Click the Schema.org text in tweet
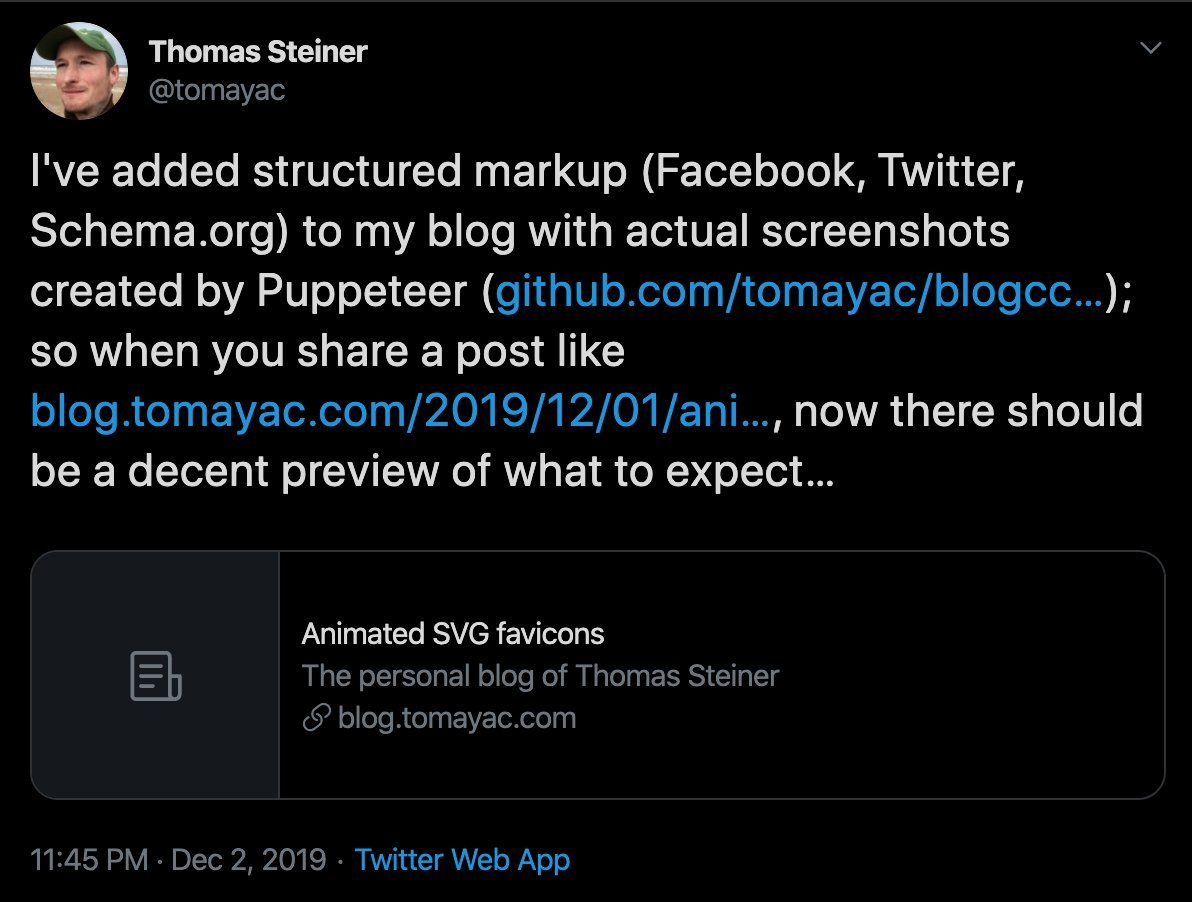The height and width of the screenshot is (902, 1192). 160,231
